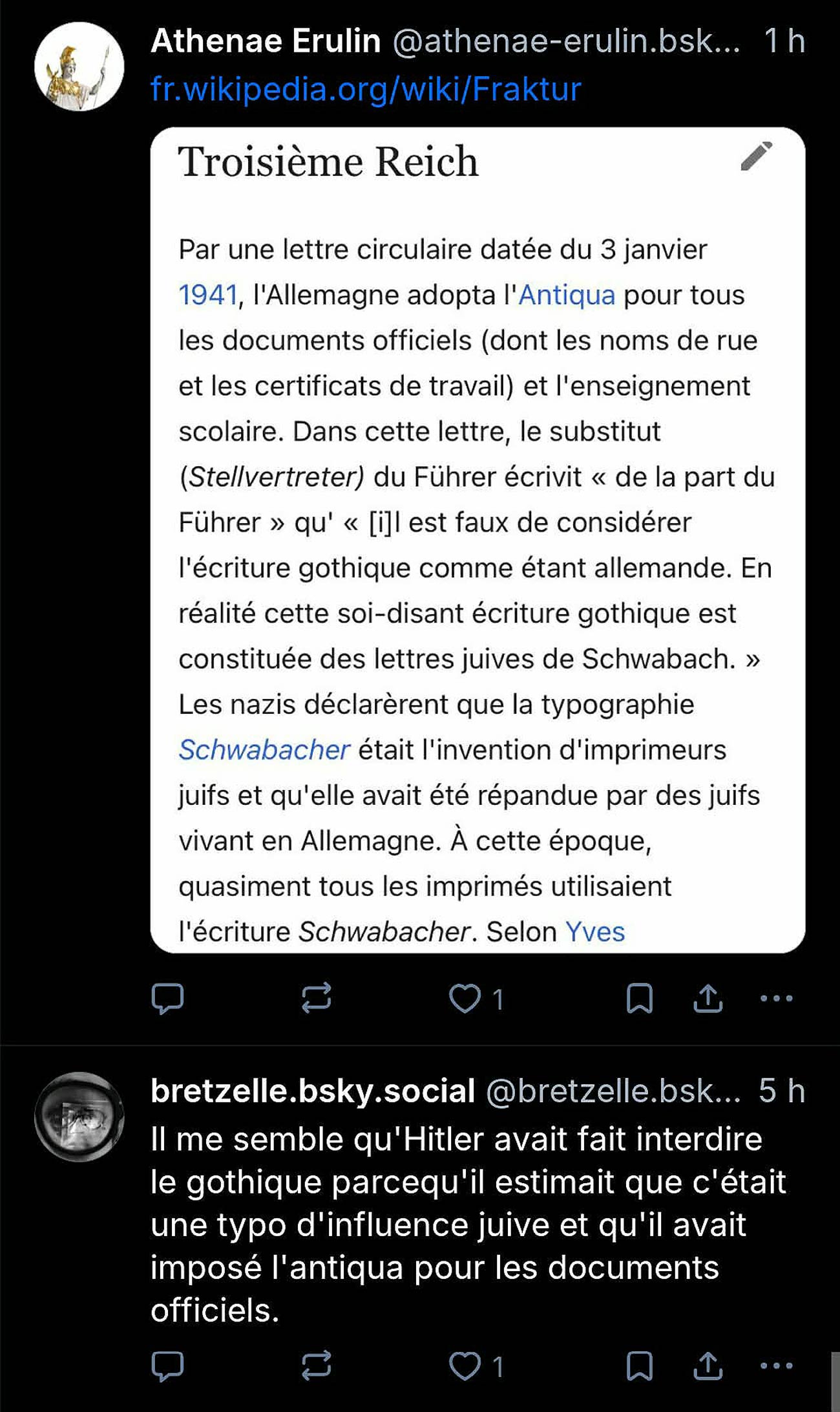Click the pencil edit icon in the screenshot
Image resolution: width=840 pixels, height=1412 pixels.
[756, 156]
